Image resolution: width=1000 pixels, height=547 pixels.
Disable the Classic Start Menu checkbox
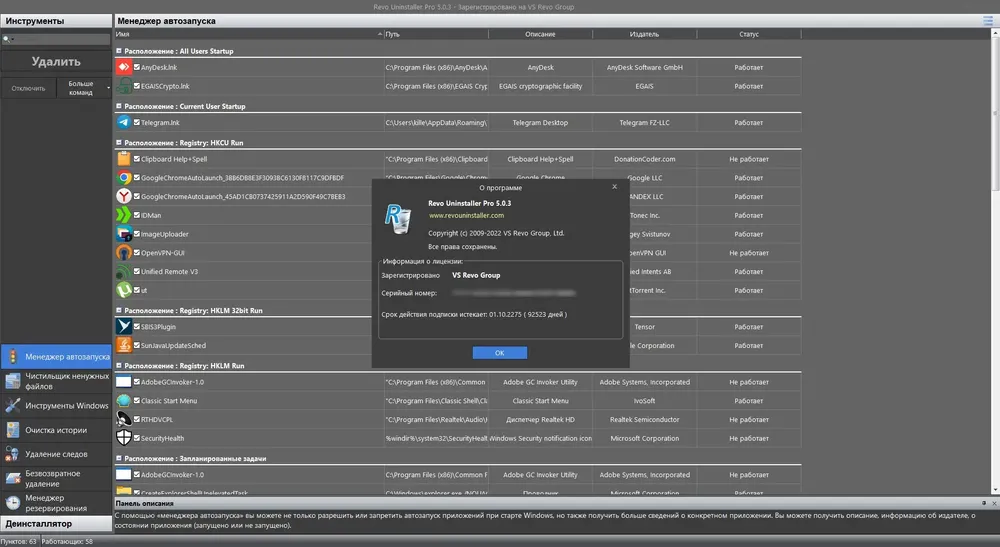tap(136, 400)
